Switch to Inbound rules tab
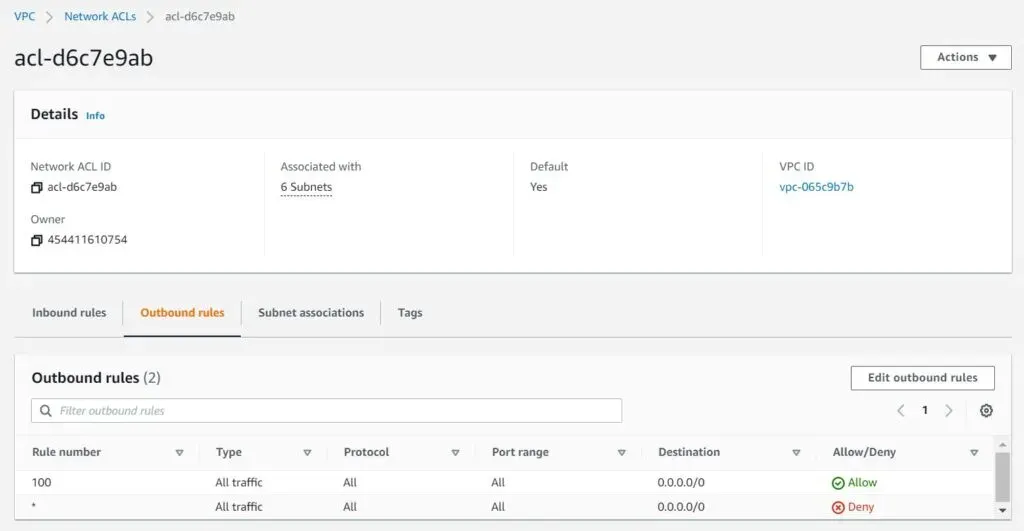The height and width of the screenshot is (531, 1024). 69,313
